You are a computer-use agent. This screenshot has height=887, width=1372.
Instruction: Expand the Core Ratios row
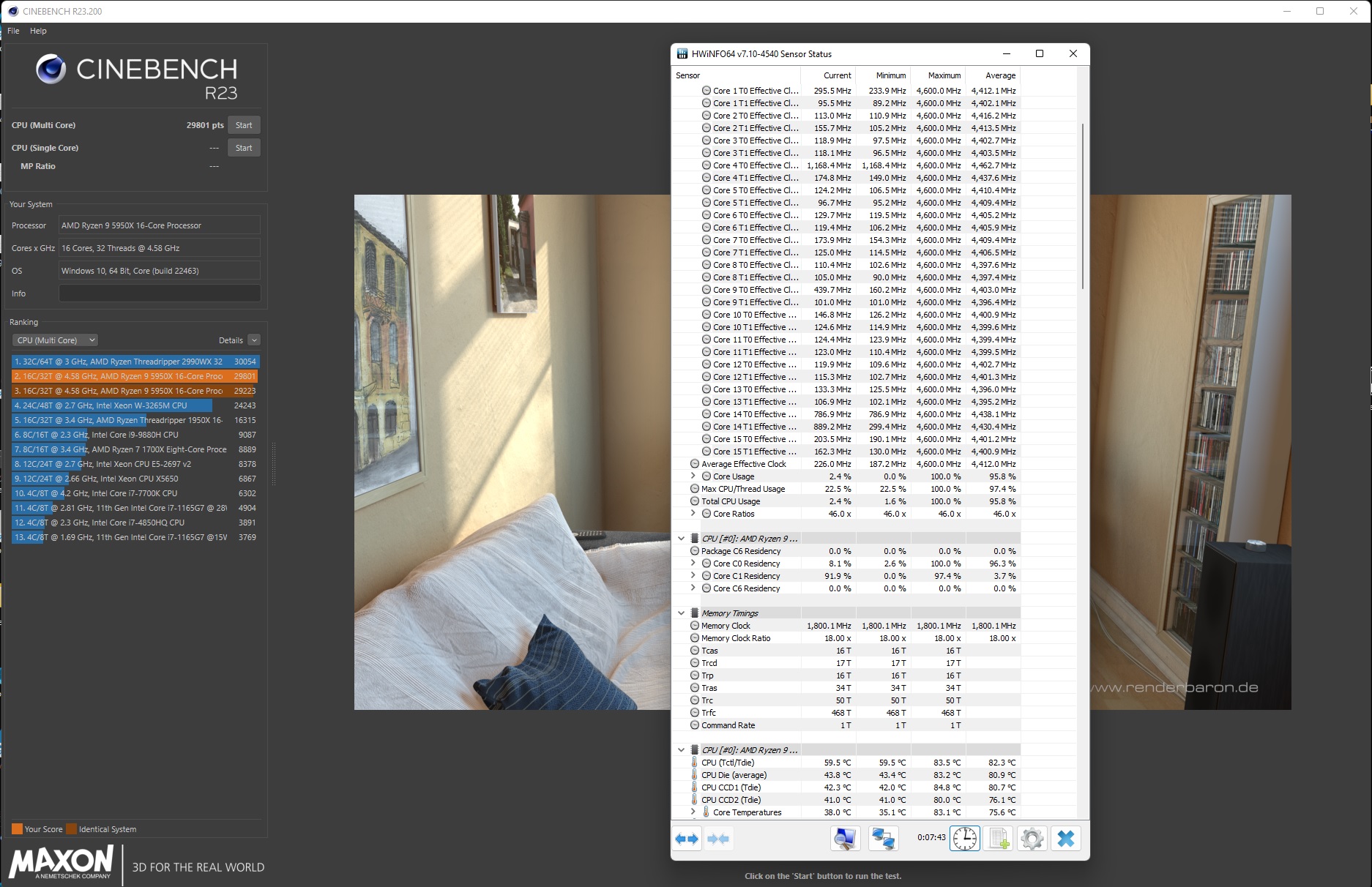[693, 514]
